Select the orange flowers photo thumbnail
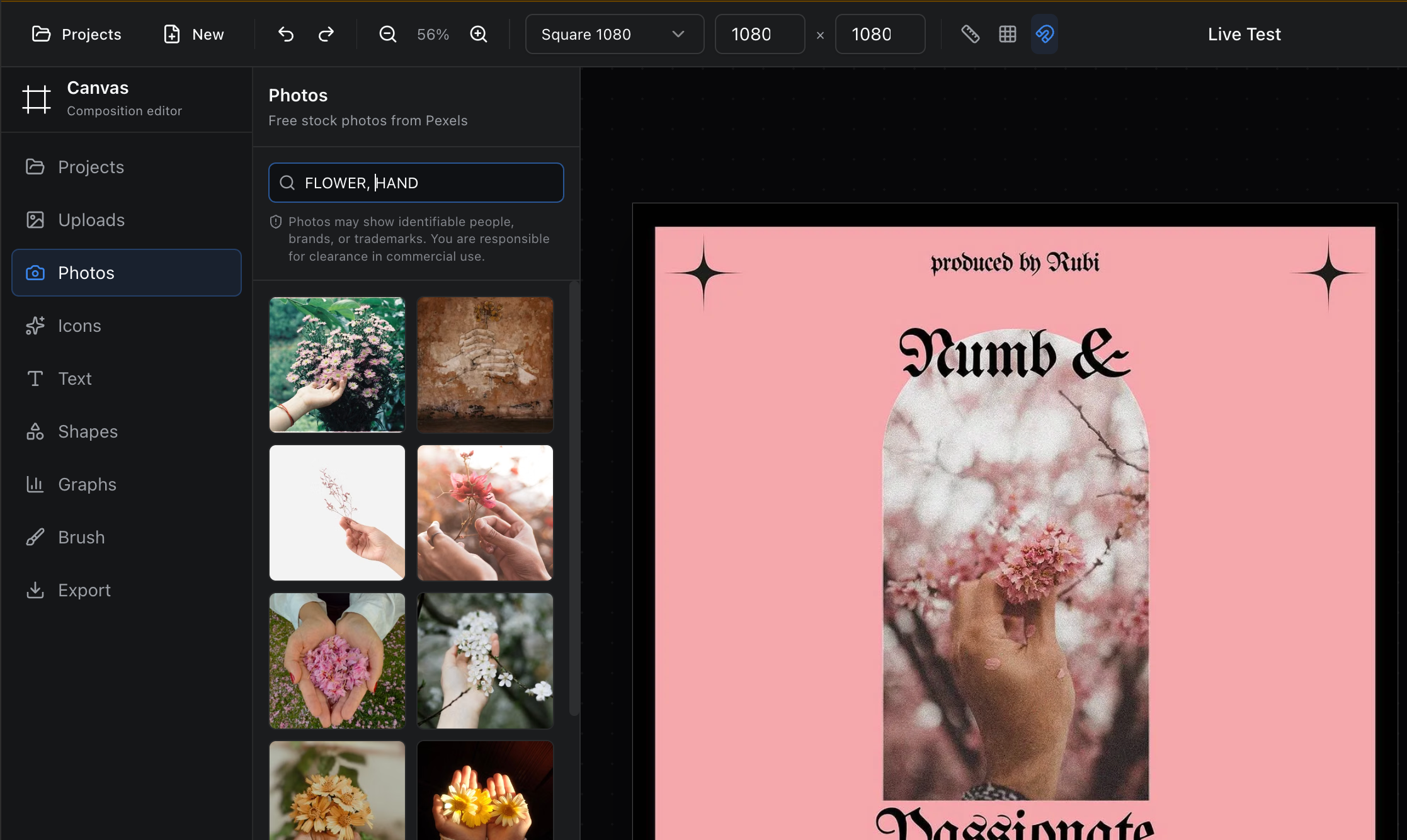This screenshot has height=840, width=1407. click(x=337, y=790)
